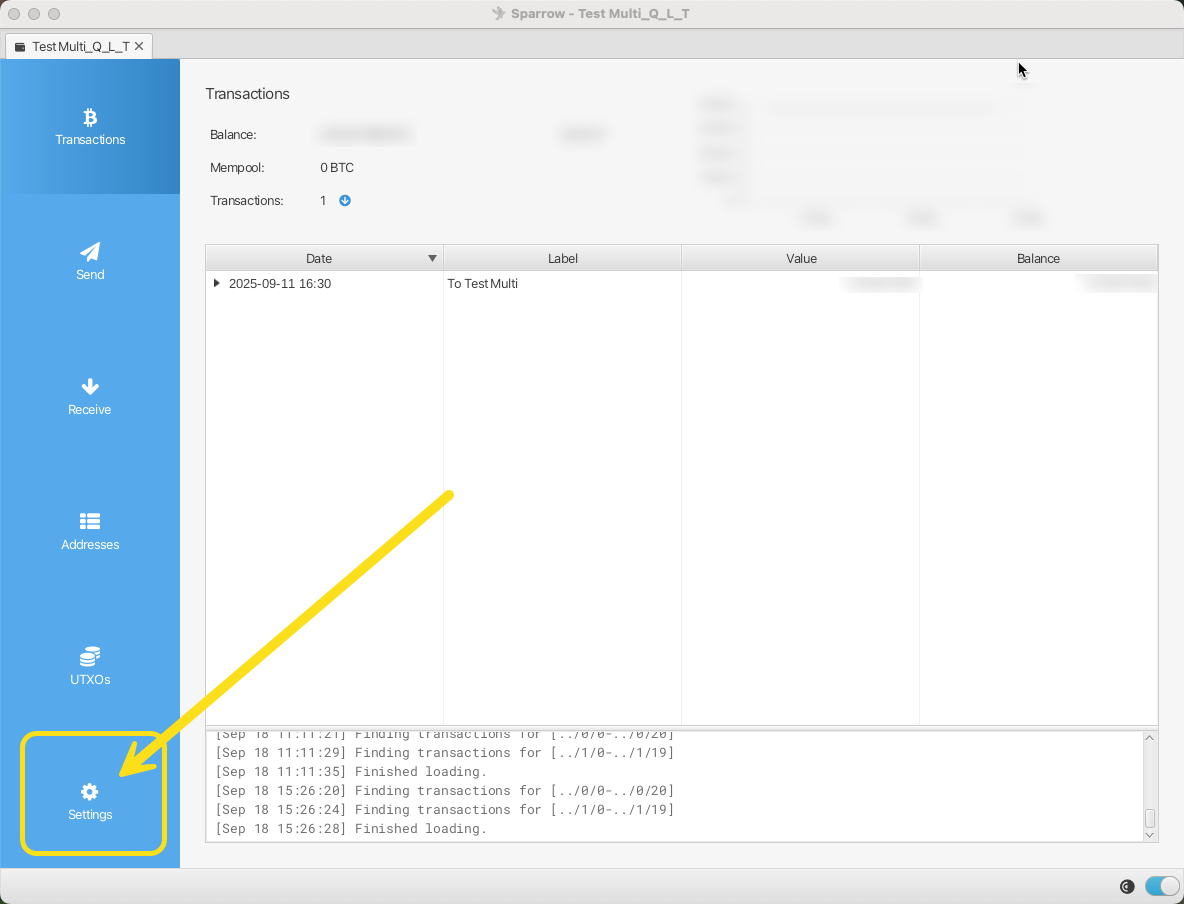Close the Test Multi_Q_L_T tab
1184x904 pixels.
[139, 46]
